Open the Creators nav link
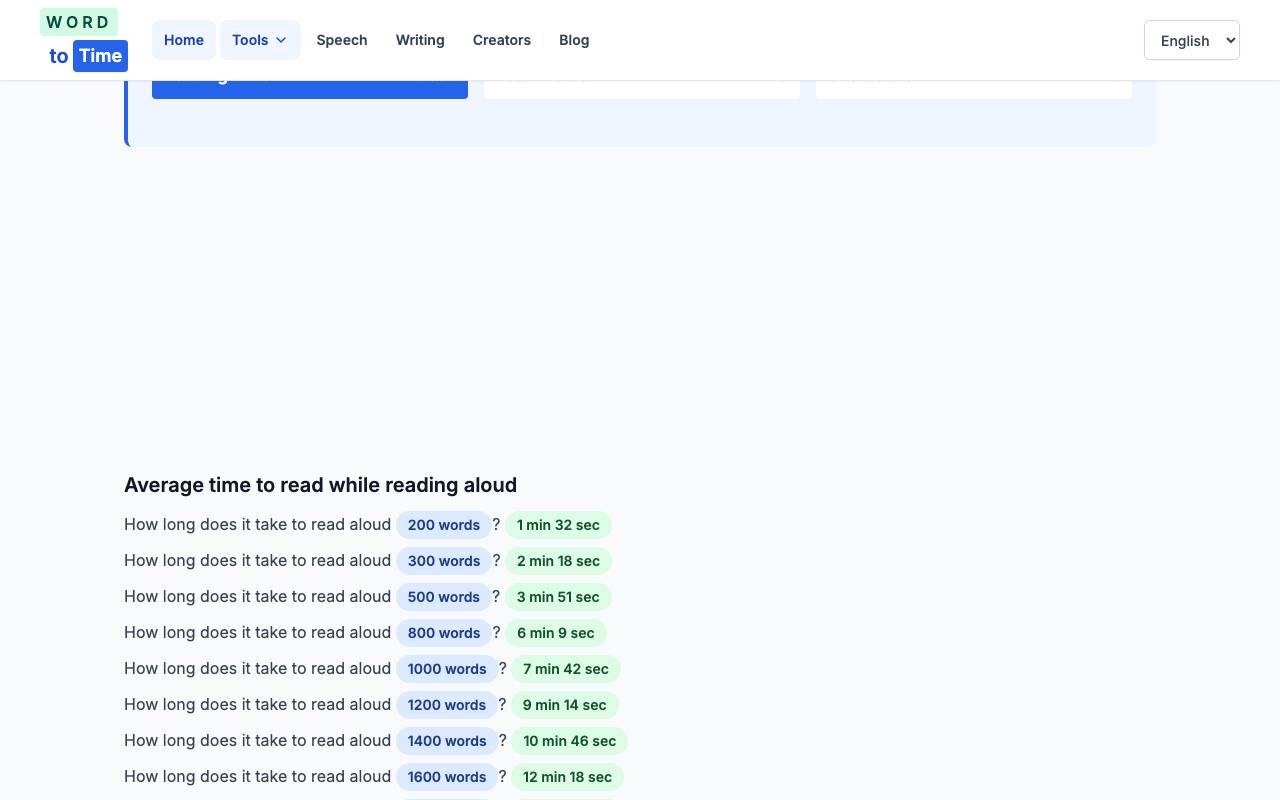This screenshot has height=800, width=1280. (502, 40)
